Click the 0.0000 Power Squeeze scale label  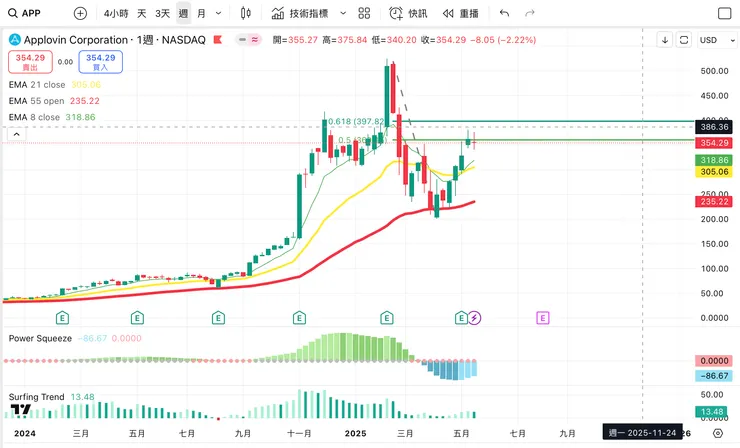(714, 361)
